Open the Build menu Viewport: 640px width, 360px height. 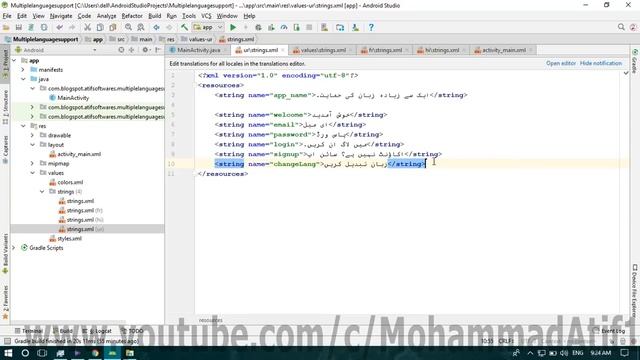(154, 16)
